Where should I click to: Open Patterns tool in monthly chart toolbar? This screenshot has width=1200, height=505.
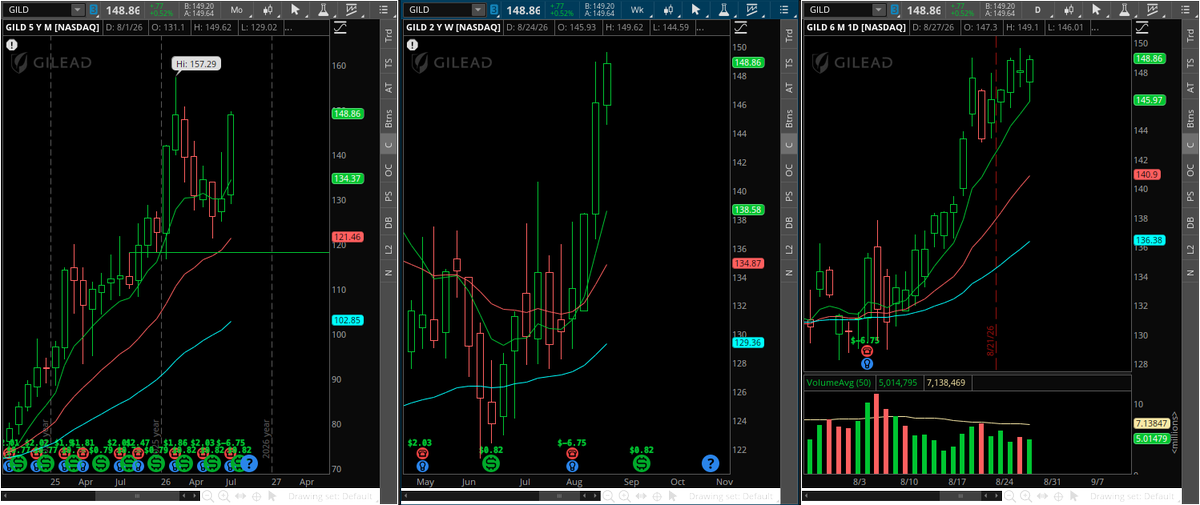[x=352, y=10]
